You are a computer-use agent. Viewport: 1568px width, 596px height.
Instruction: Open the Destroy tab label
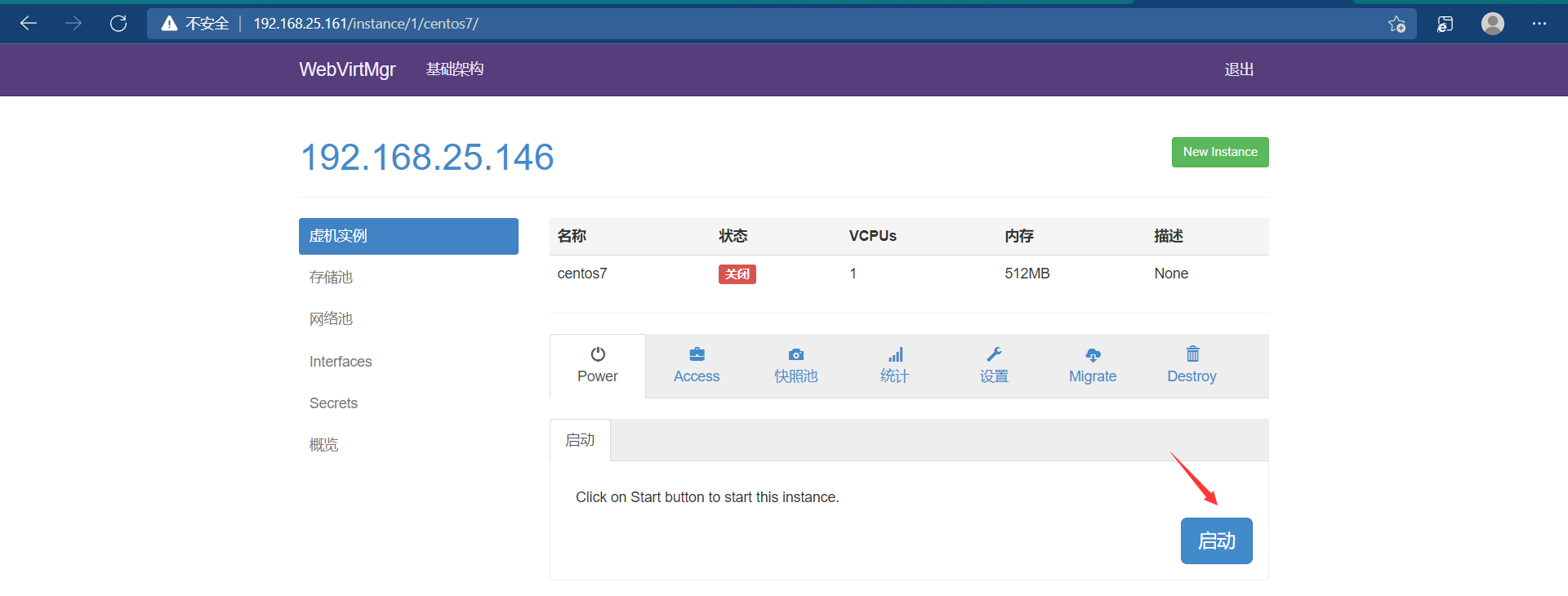click(1192, 376)
